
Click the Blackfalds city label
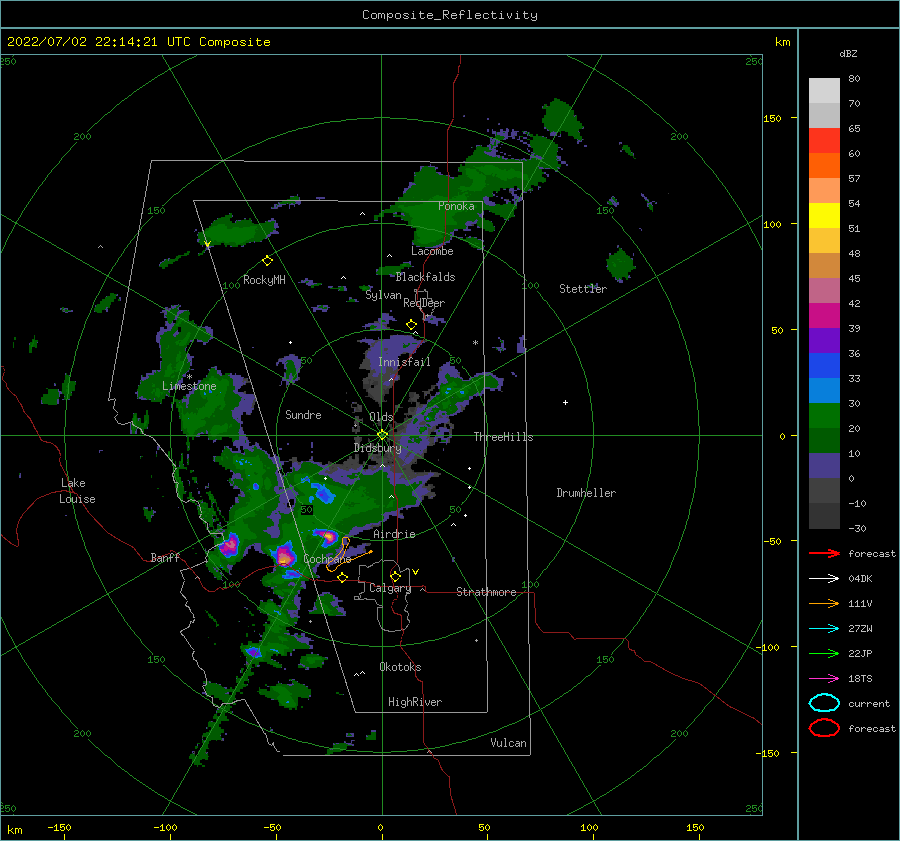tap(425, 277)
